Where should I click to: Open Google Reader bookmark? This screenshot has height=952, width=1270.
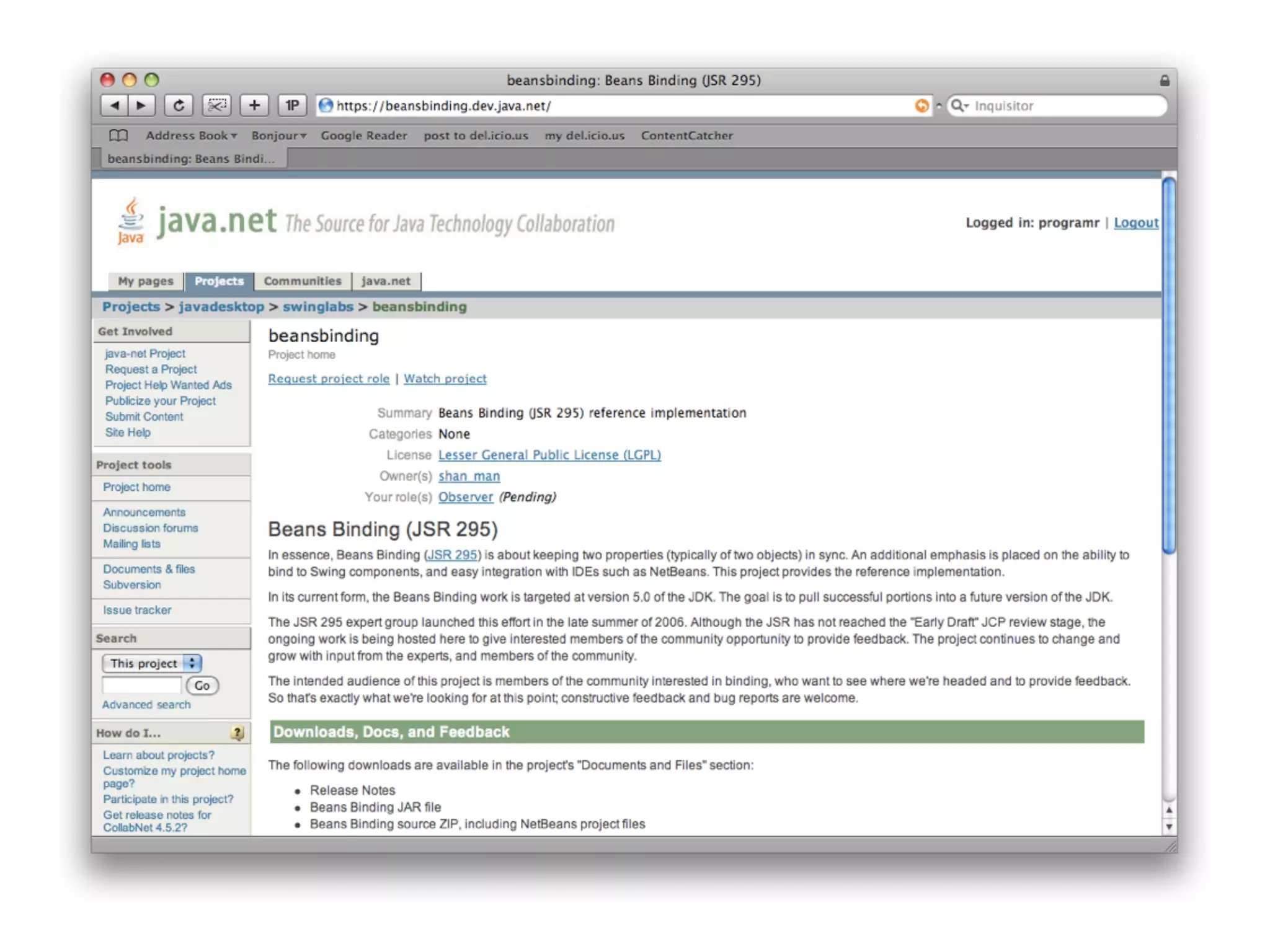363,135
